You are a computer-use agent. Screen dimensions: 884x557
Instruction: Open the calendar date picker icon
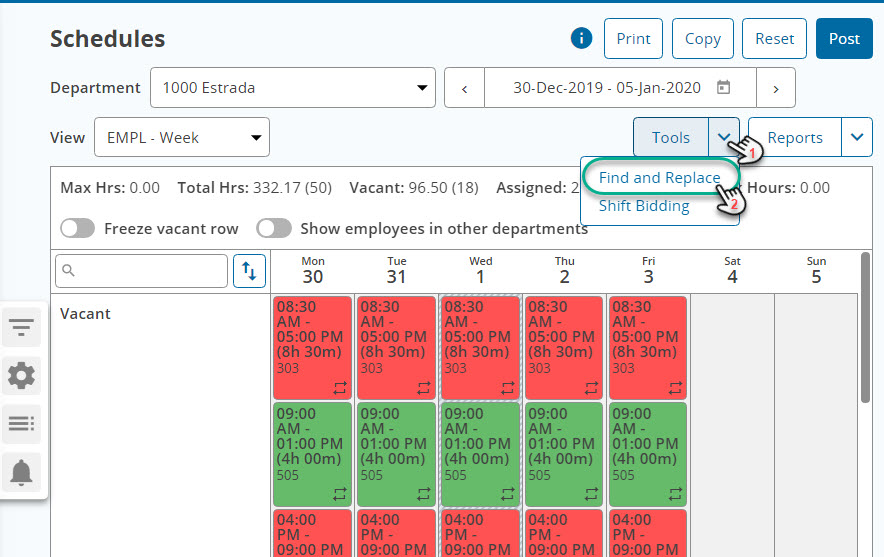click(x=723, y=87)
